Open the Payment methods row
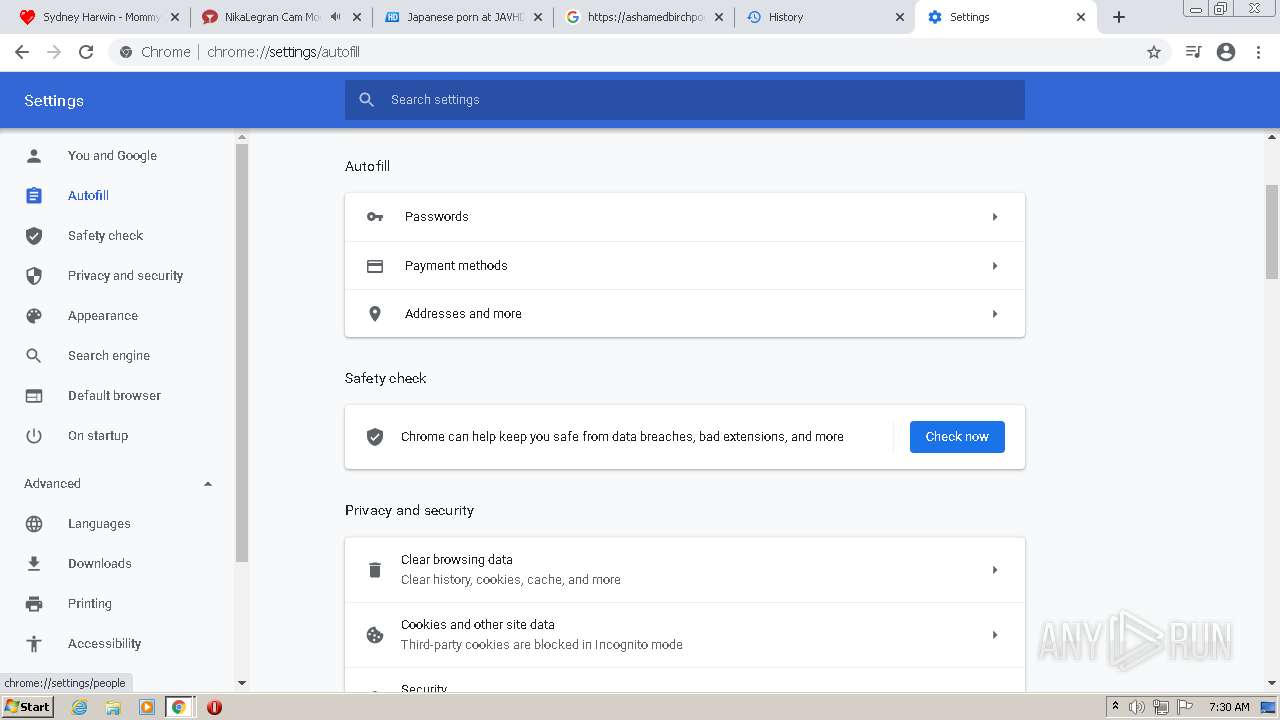Viewport: 1280px width, 720px height. coord(685,266)
